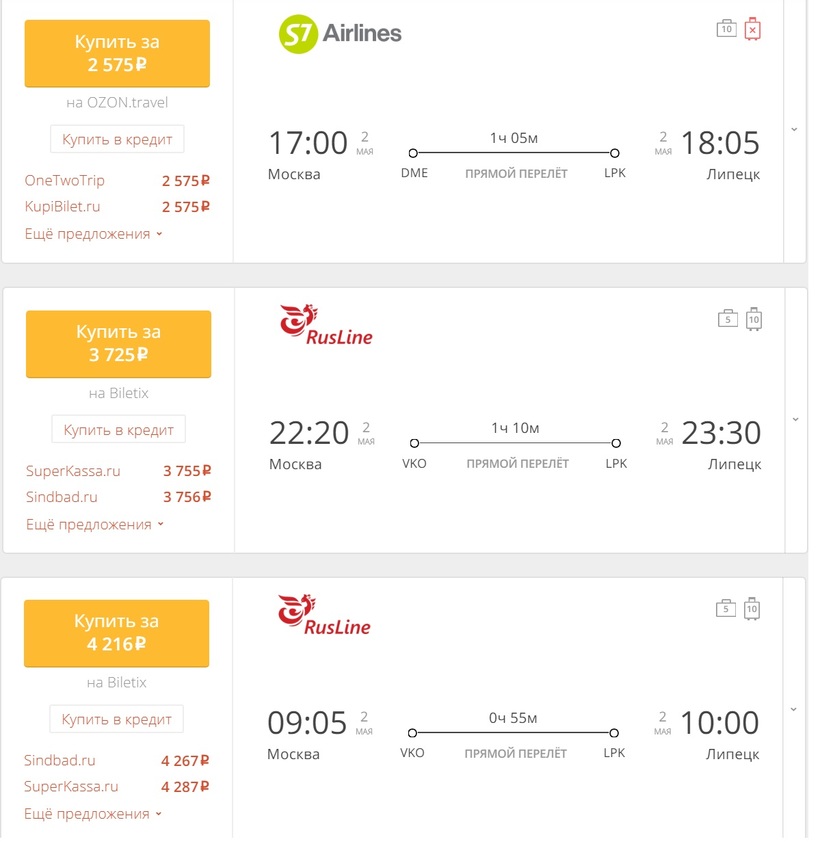Buy the RusLine ticket for 3 725₽
The image size is (820, 859).
coord(118,343)
